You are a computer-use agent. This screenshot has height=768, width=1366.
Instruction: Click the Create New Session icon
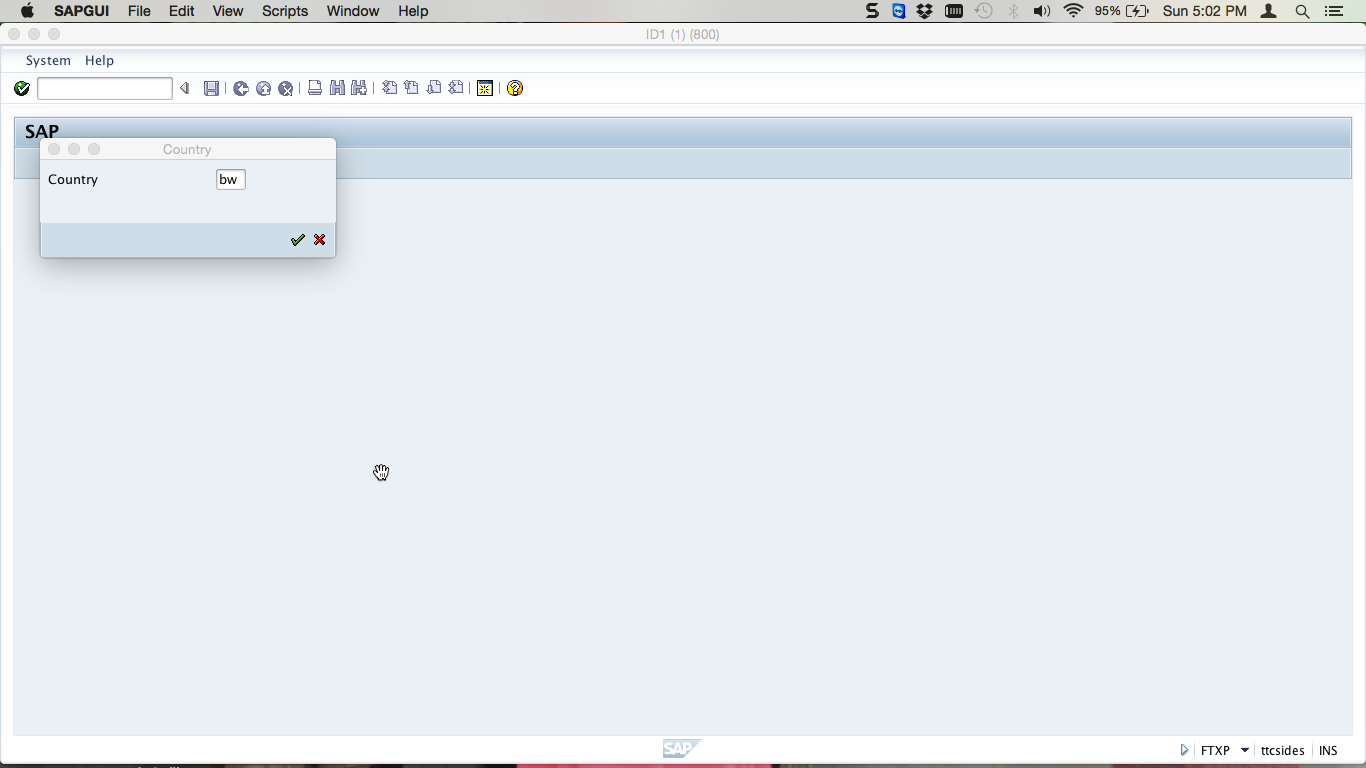tap(485, 88)
